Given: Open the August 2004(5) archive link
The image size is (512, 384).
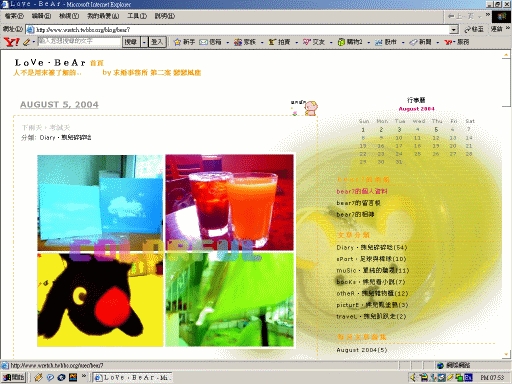Looking at the screenshot, I should [x=362, y=350].
